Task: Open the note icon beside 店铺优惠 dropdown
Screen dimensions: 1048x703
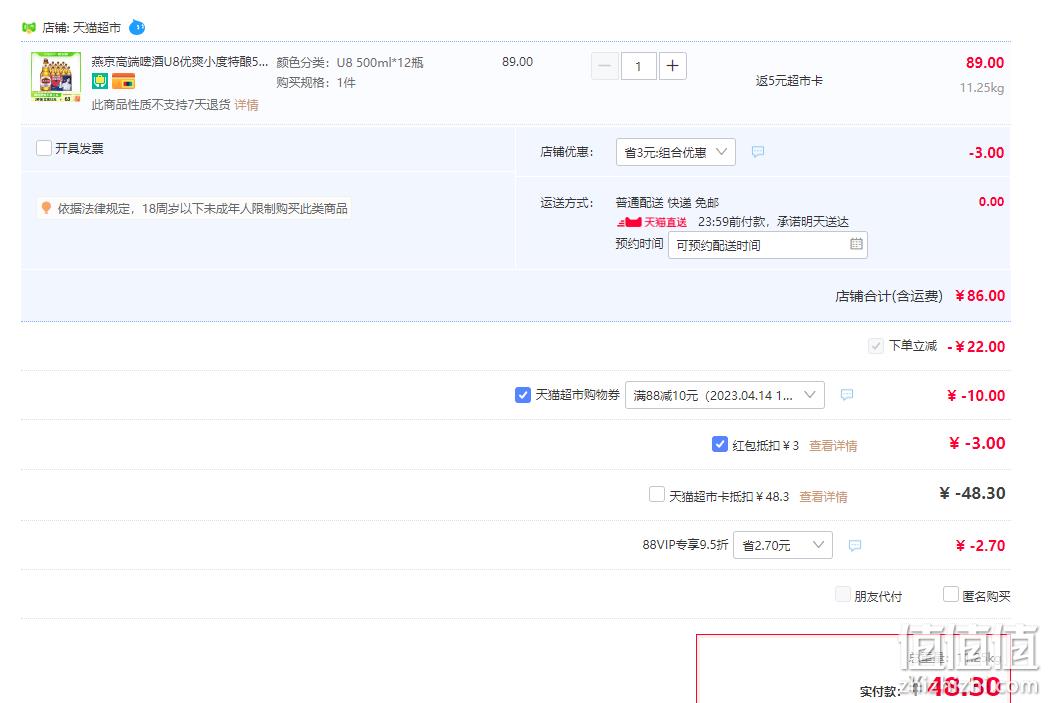Action: [758, 152]
